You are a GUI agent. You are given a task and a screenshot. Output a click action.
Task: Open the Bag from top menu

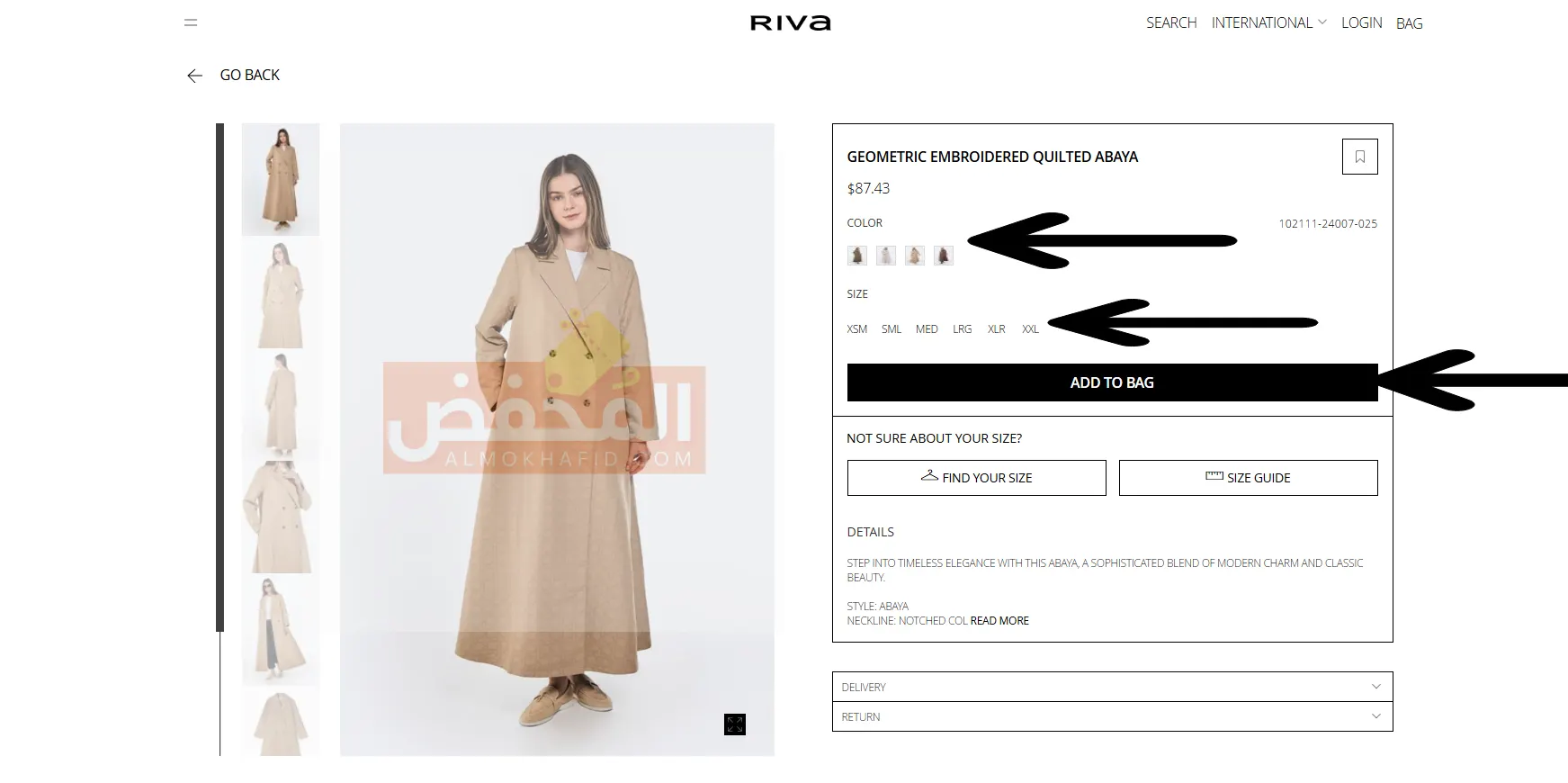[1409, 23]
